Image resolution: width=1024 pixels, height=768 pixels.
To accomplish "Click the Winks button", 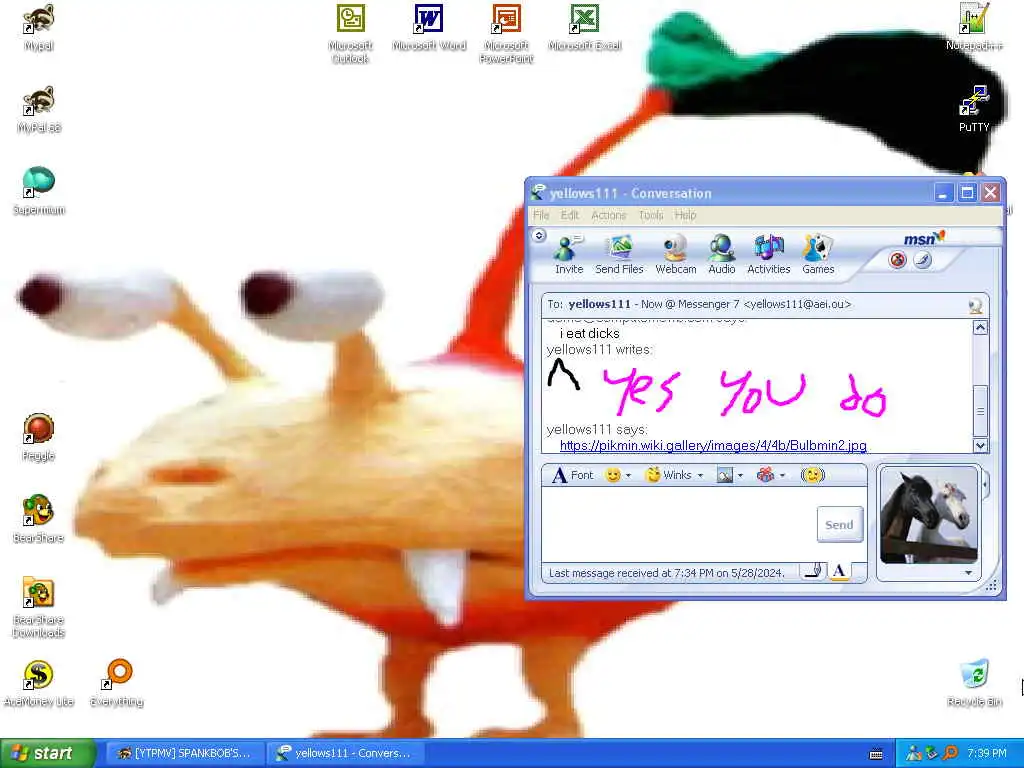I will (x=669, y=475).
